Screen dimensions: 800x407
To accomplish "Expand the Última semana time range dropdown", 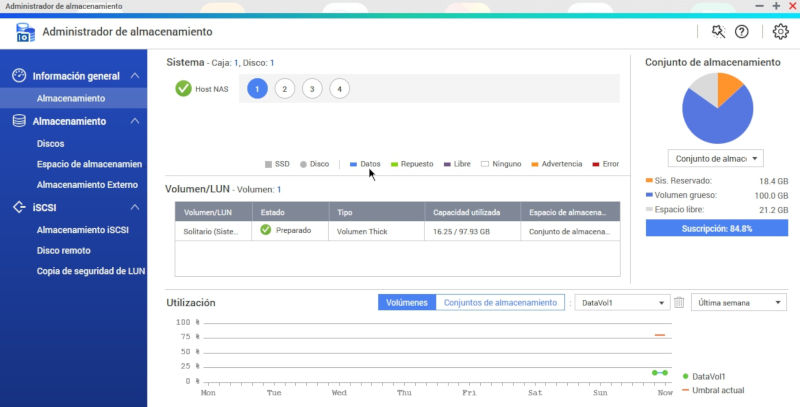I will tap(741, 302).
